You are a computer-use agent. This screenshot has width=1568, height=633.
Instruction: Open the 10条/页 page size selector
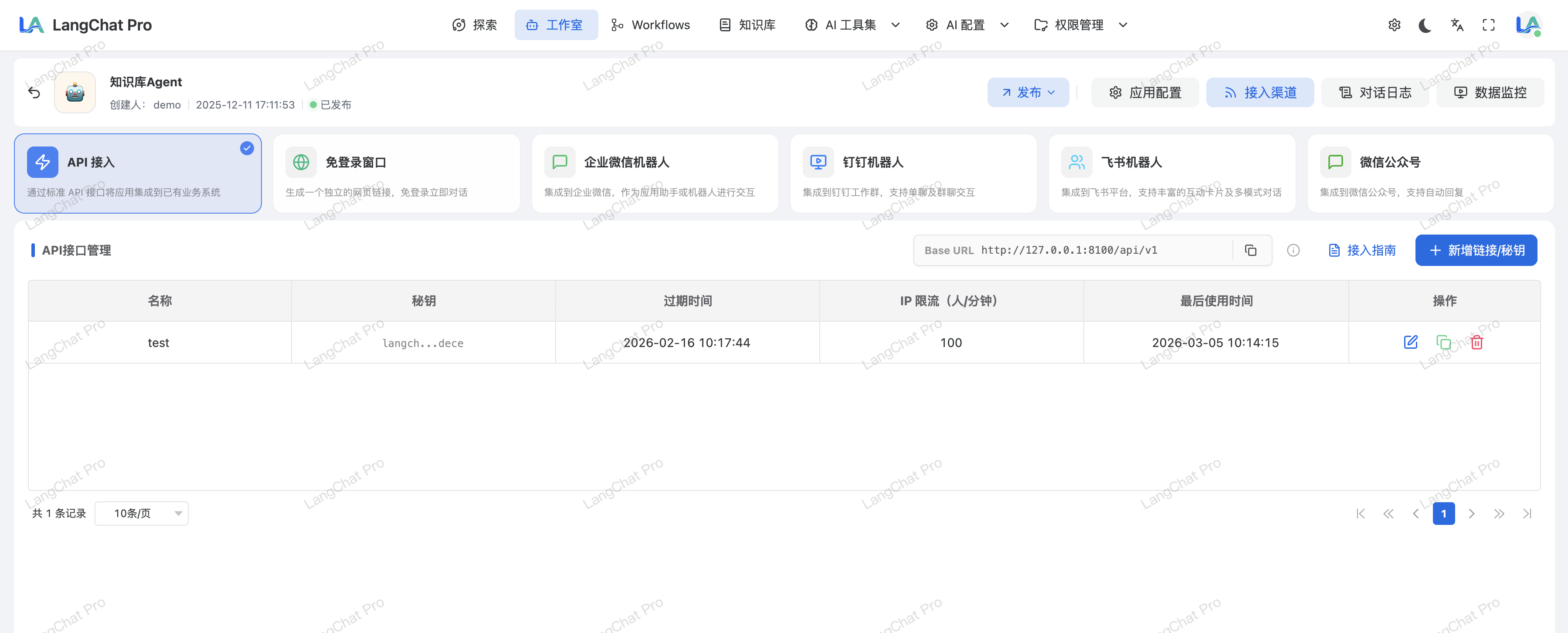[141, 513]
